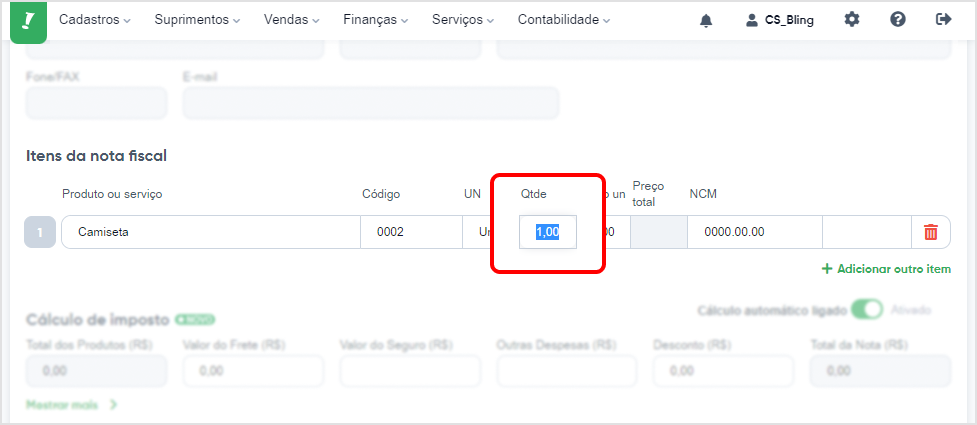Click the Desconto field

tap(724, 371)
